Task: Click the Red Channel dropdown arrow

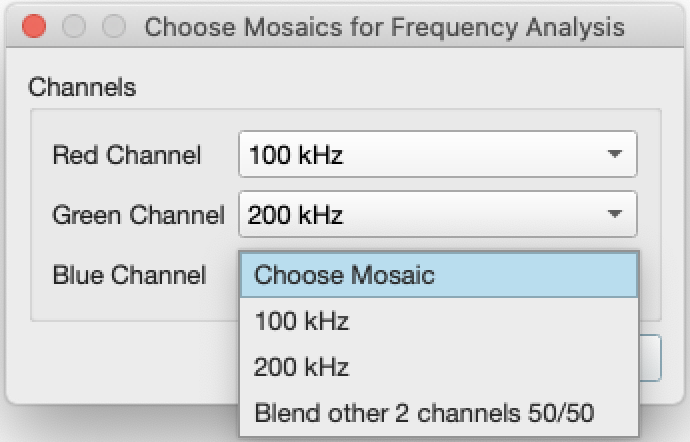Action: pyautogui.click(x=614, y=156)
